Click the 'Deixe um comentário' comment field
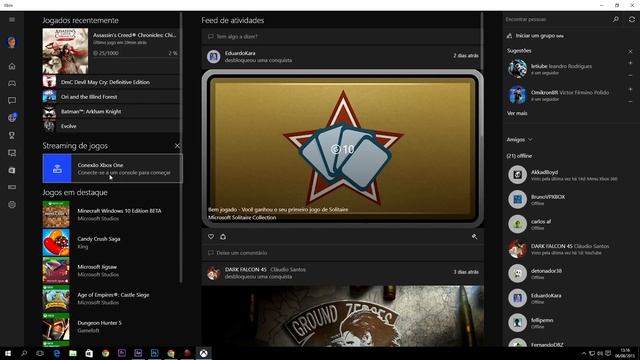The width and height of the screenshot is (640, 360). click(342, 253)
